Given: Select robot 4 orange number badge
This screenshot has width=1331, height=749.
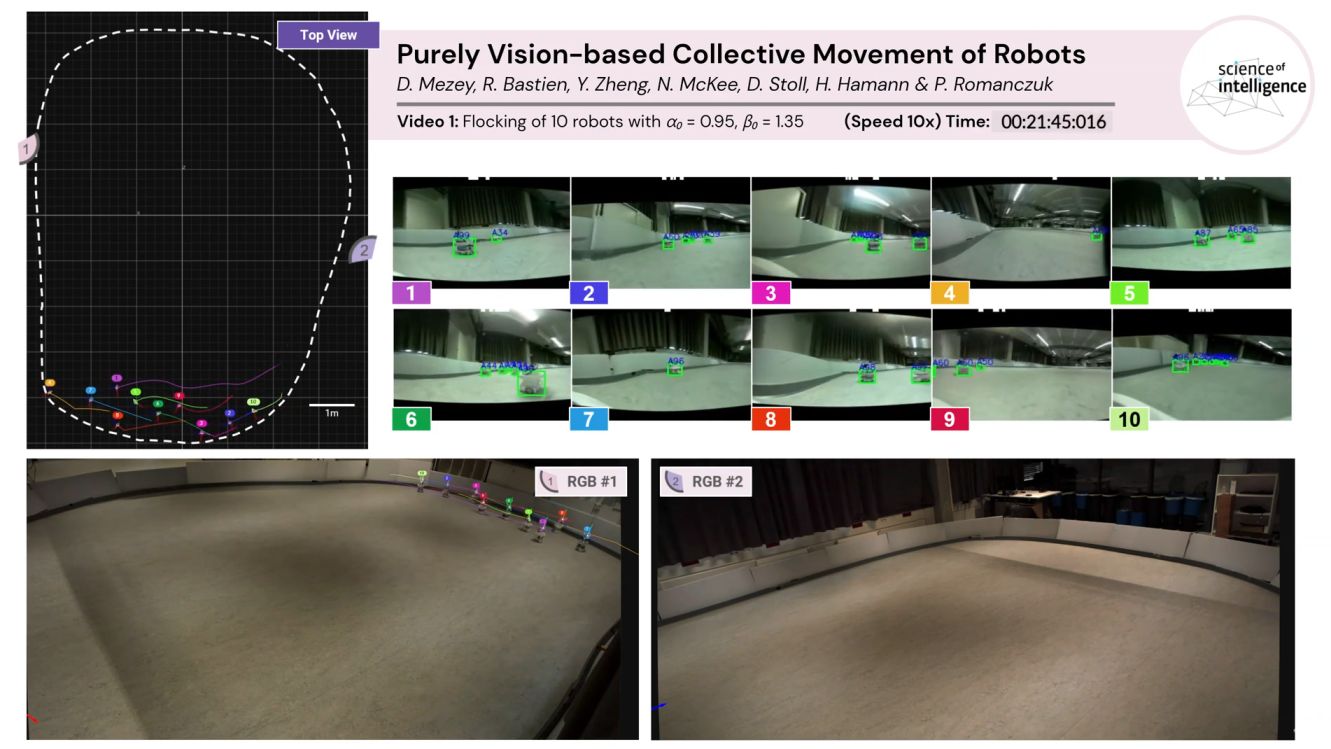Looking at the screenshot, I should [950, 293].
